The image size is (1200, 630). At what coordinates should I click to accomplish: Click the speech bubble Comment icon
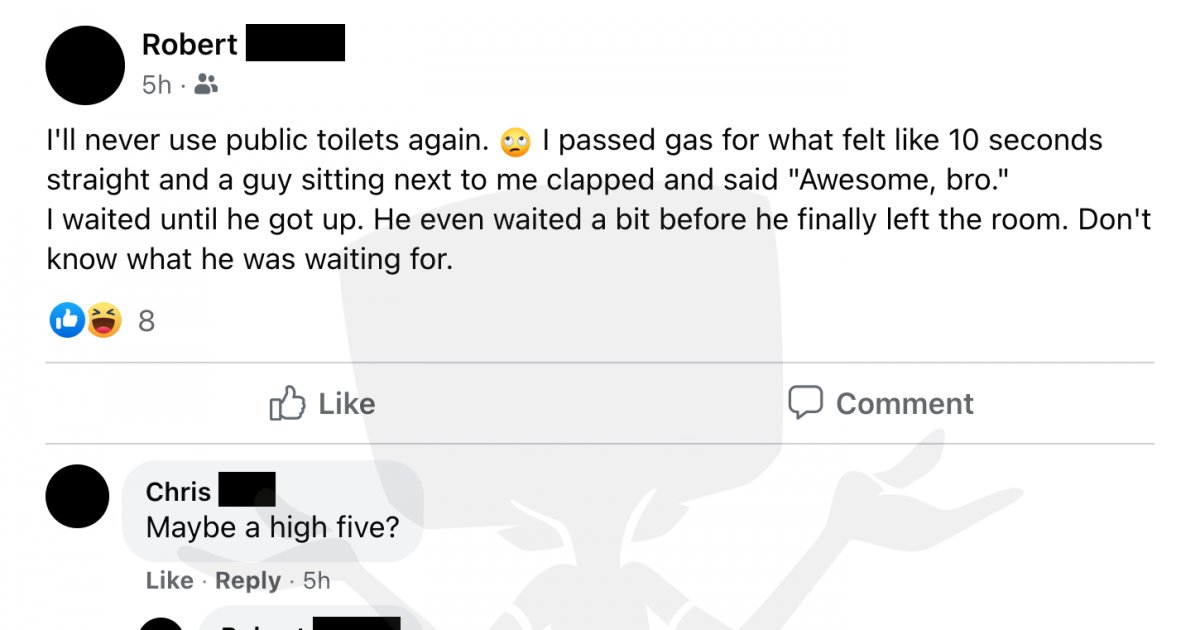point(806,403)
